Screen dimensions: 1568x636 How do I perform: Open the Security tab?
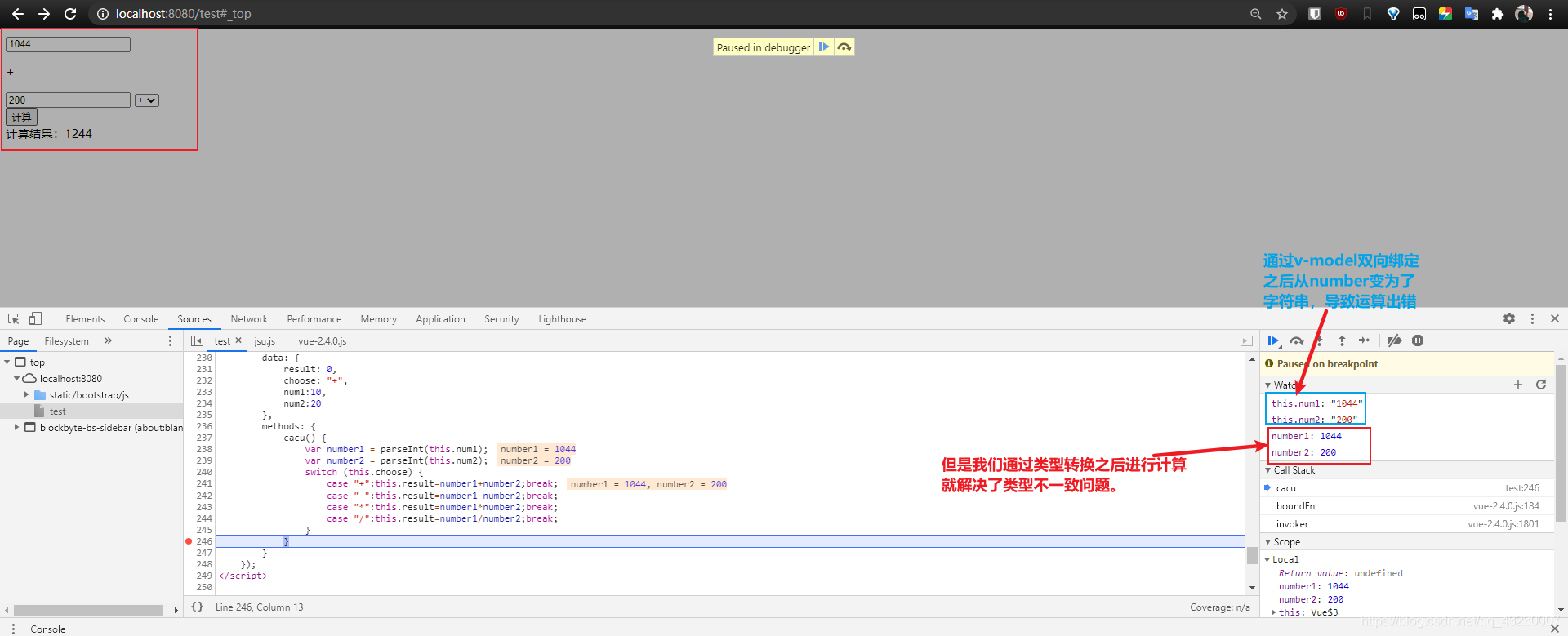pyautogui.click(x=501, y=319)
